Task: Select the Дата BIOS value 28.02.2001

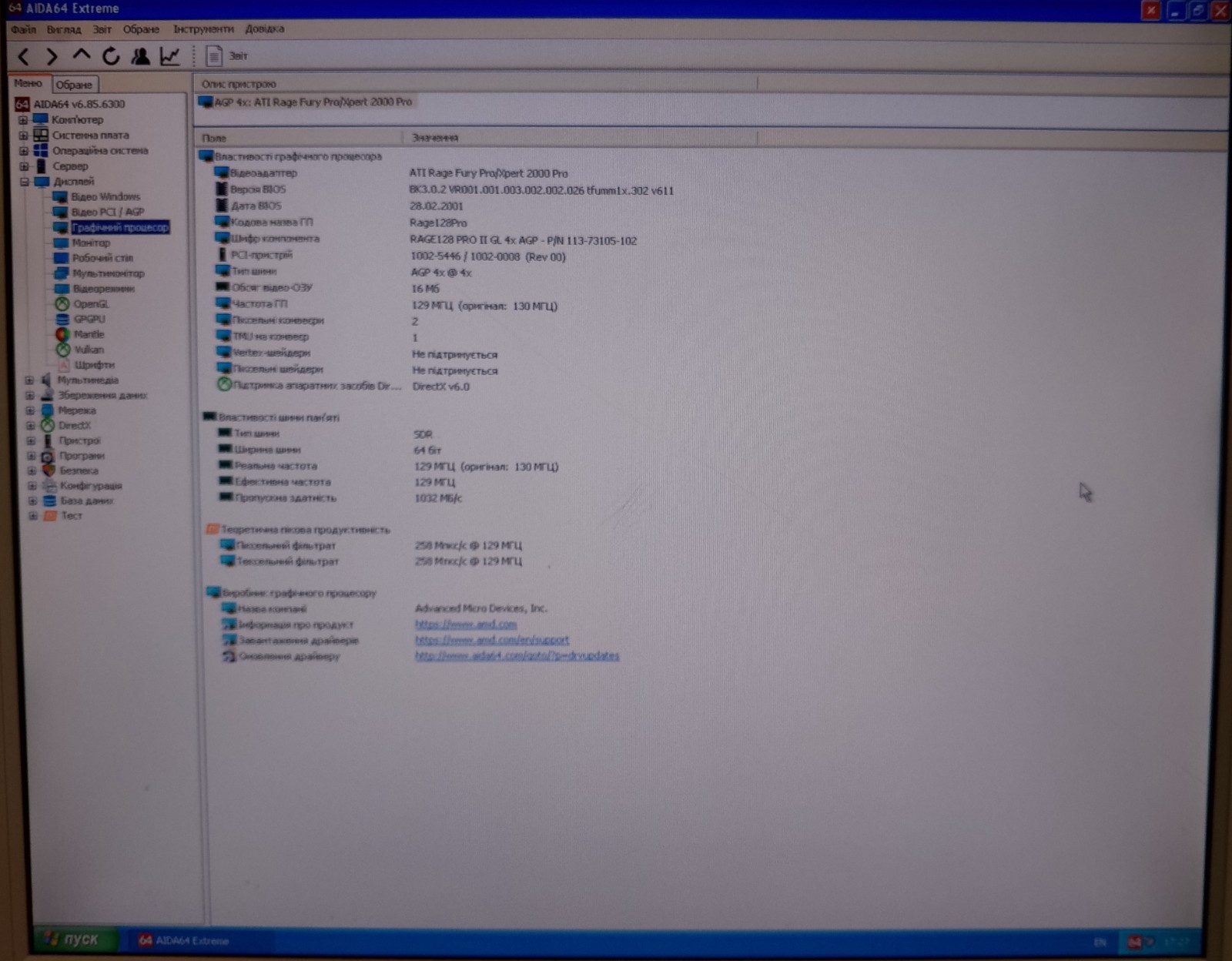Action: click(436, 206)
